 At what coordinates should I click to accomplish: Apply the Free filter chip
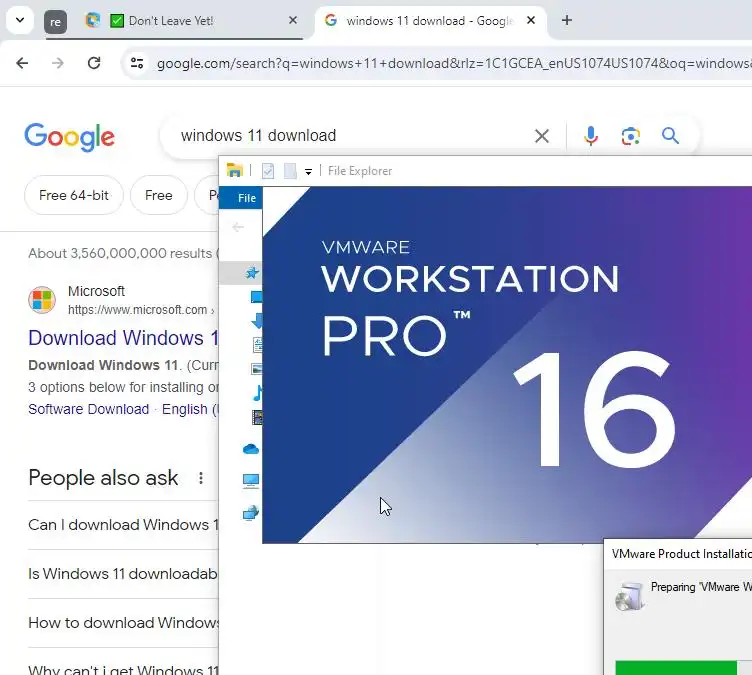[x=159, y=195]
